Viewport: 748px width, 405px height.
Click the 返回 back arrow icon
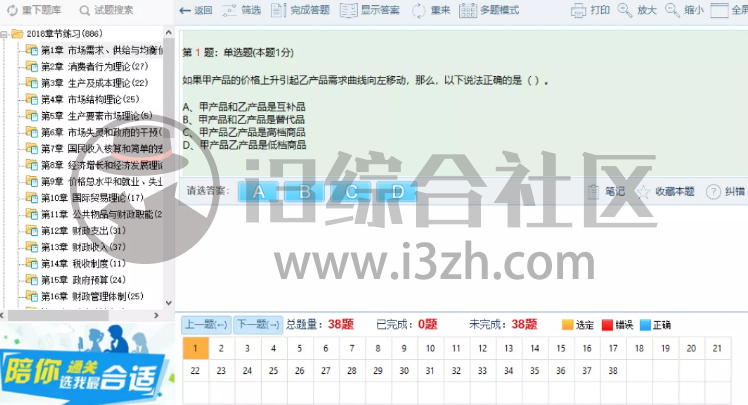tap(185, 10)
